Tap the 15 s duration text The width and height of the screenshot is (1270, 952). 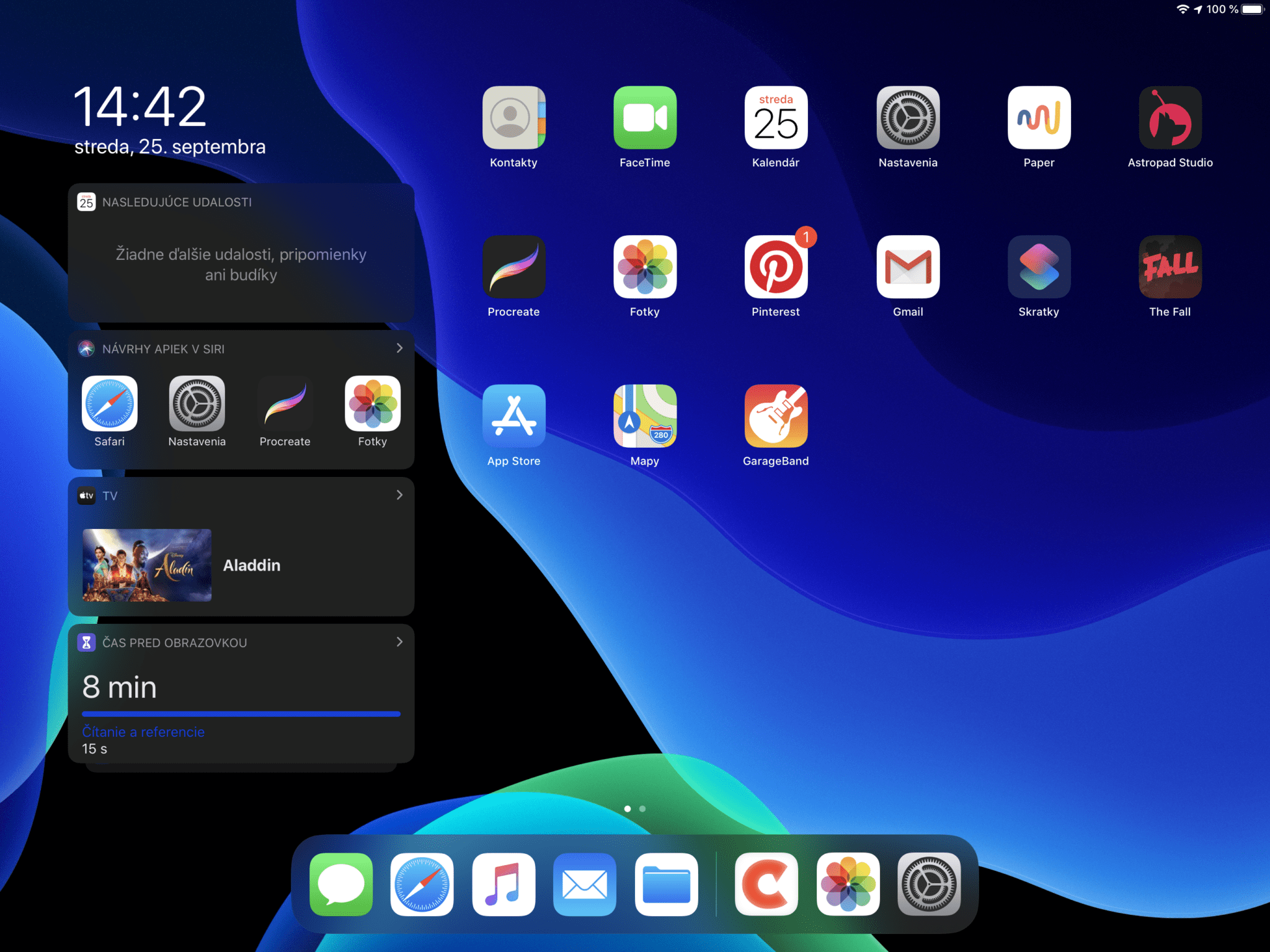click(95, 749)
